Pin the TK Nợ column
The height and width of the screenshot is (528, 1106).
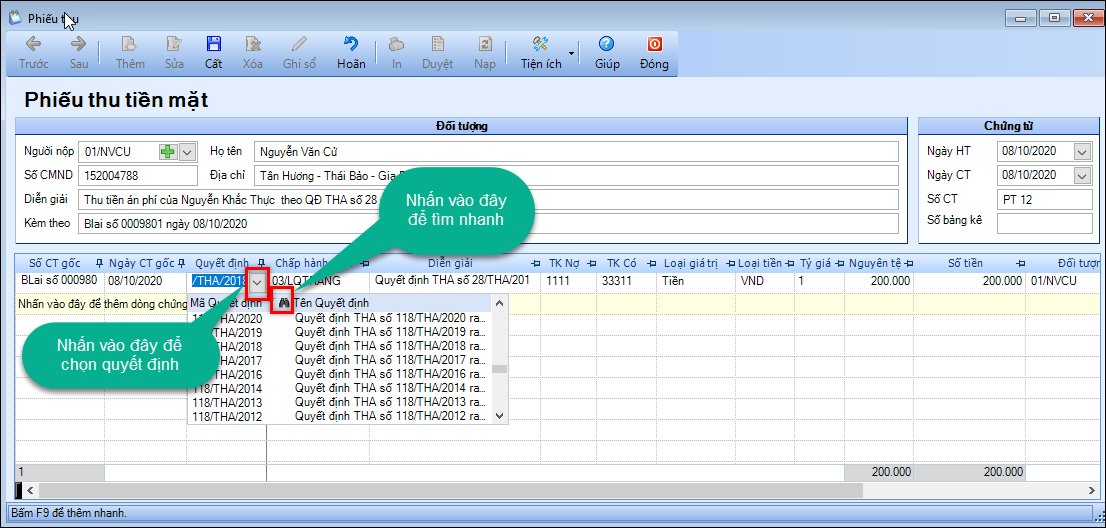pyautogui.click(x=592, y=264)
